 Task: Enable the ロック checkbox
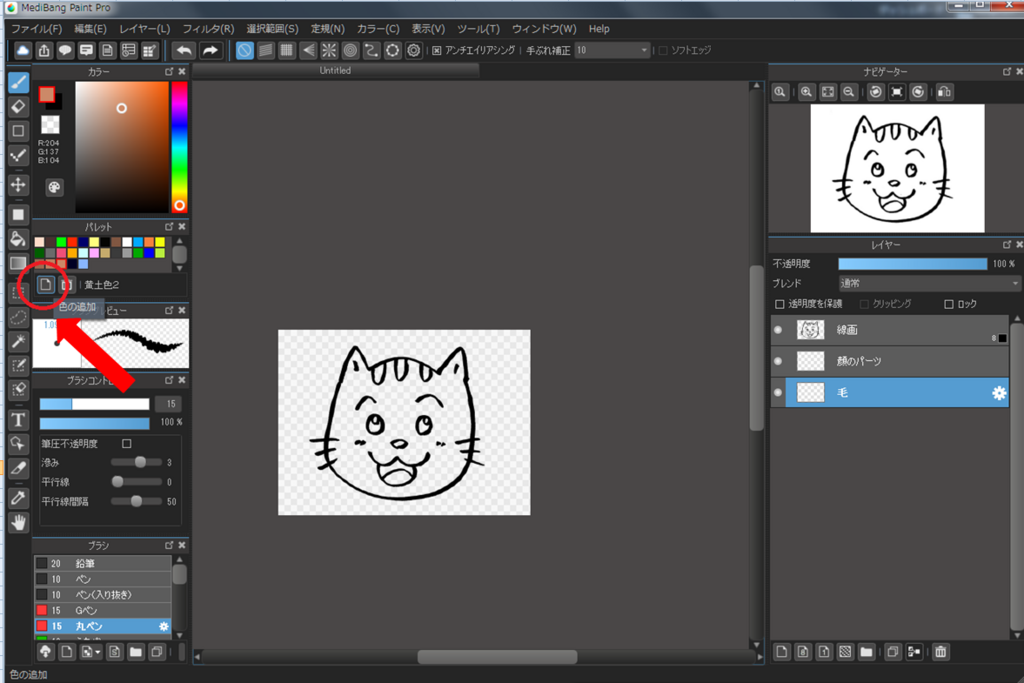coord(949,304)
